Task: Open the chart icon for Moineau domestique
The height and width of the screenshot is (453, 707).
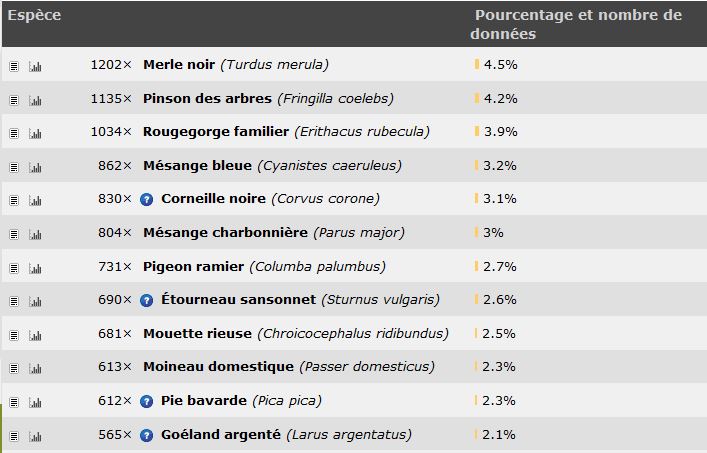Action: click(x=35, y=369)
